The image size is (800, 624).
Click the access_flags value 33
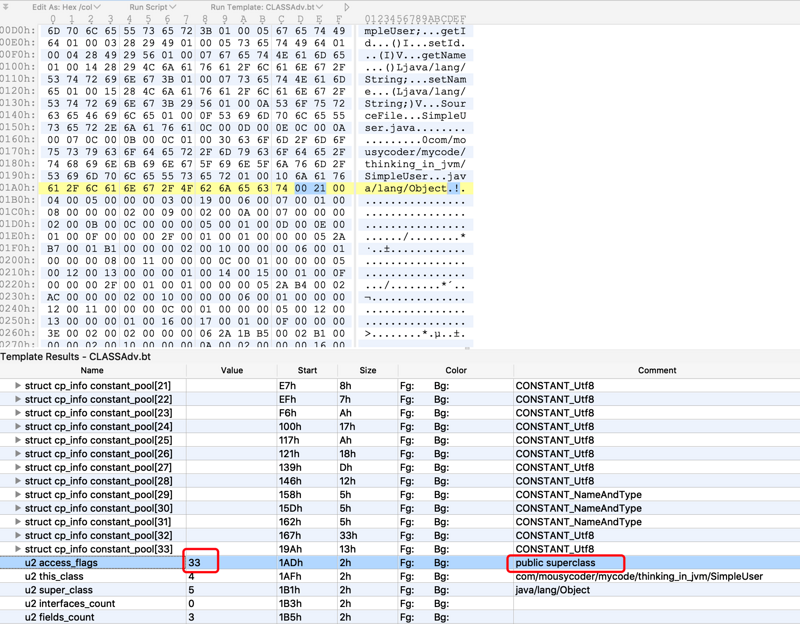click(x=194, y=563)
